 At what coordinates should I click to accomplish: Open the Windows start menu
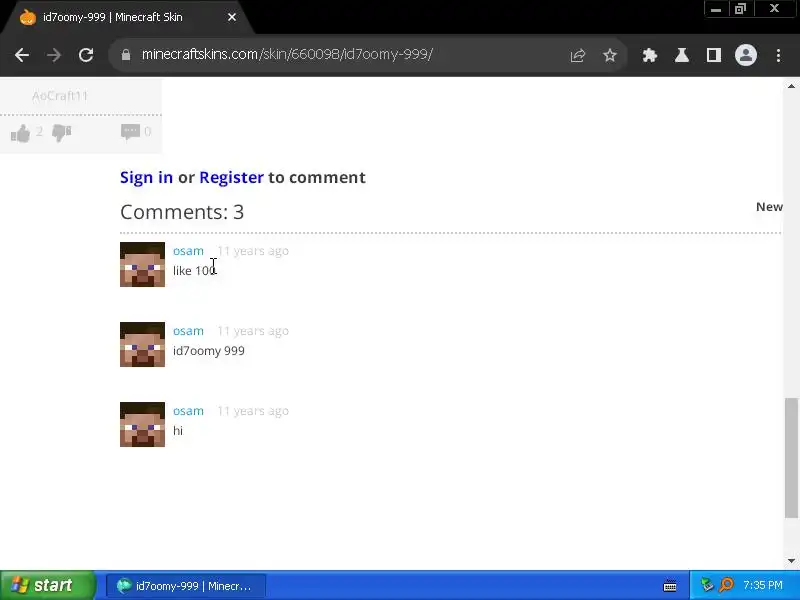click(47, 585)
